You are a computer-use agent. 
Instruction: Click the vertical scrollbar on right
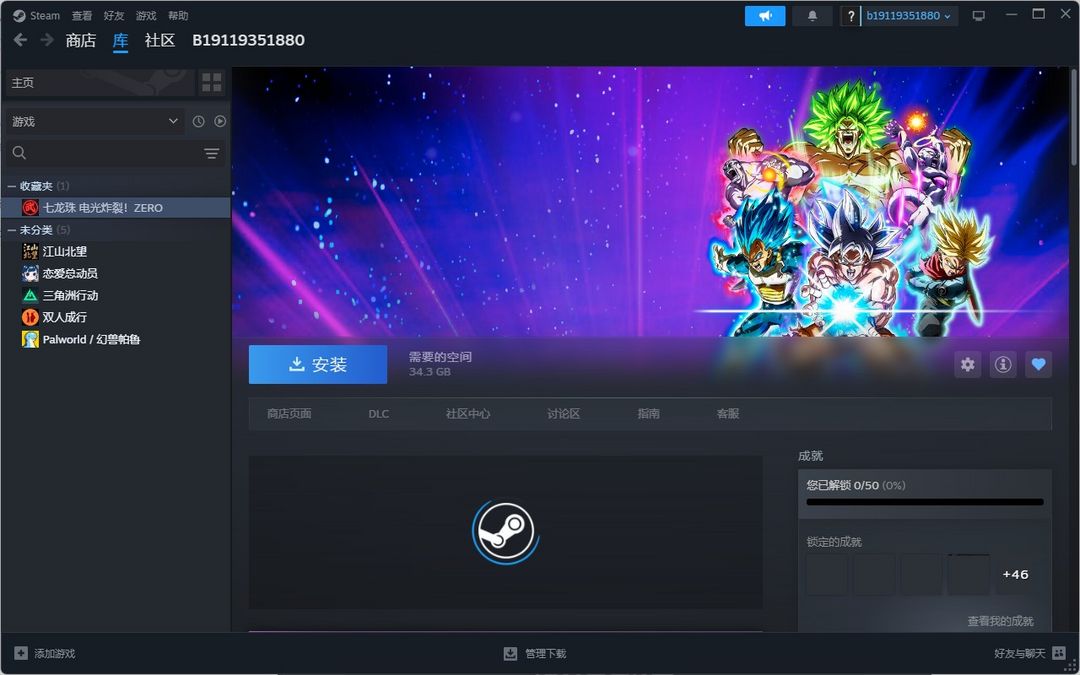point(1074,117)
